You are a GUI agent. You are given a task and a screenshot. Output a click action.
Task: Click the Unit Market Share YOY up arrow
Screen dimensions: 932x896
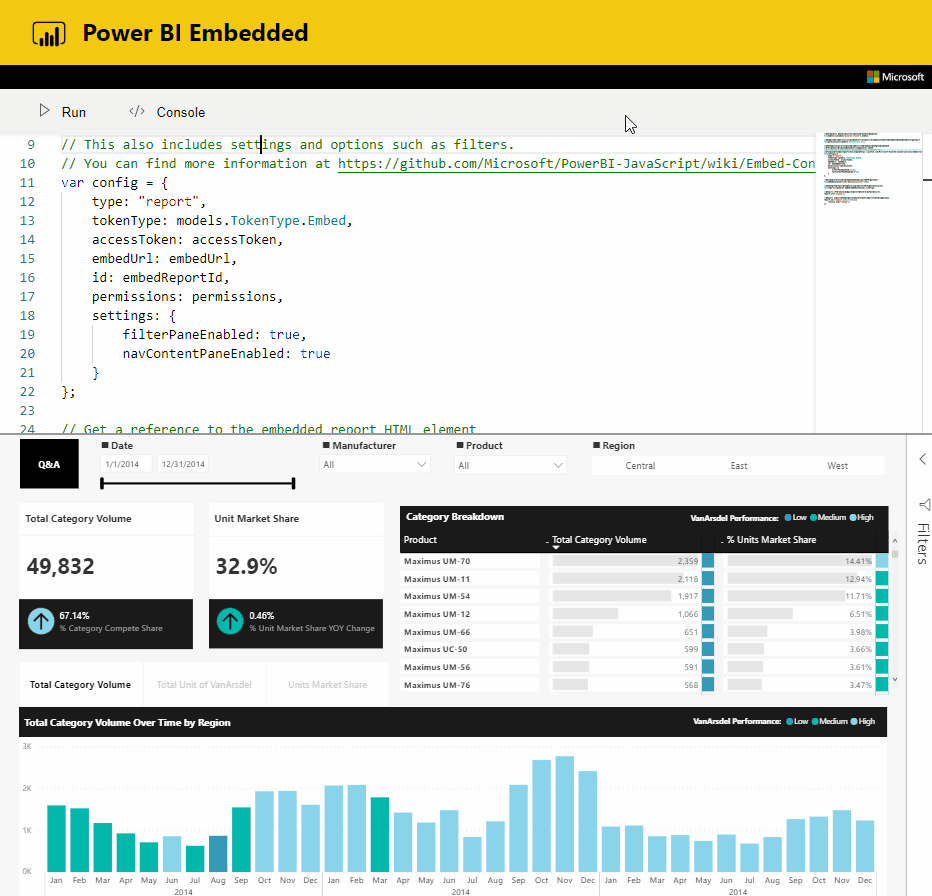(x=230, y=621)
